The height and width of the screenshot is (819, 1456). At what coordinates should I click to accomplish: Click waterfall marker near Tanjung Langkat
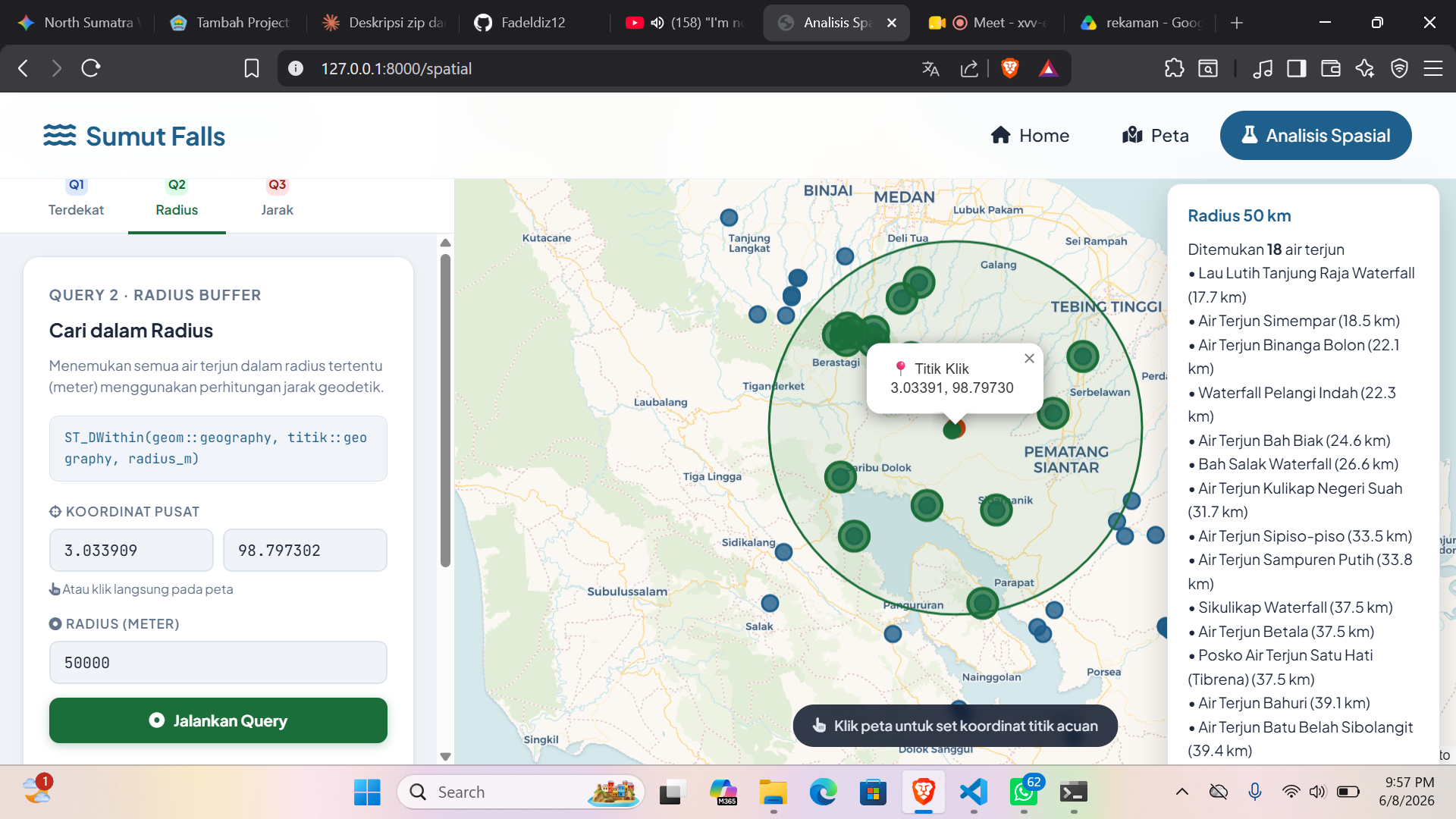pos(729,218)
